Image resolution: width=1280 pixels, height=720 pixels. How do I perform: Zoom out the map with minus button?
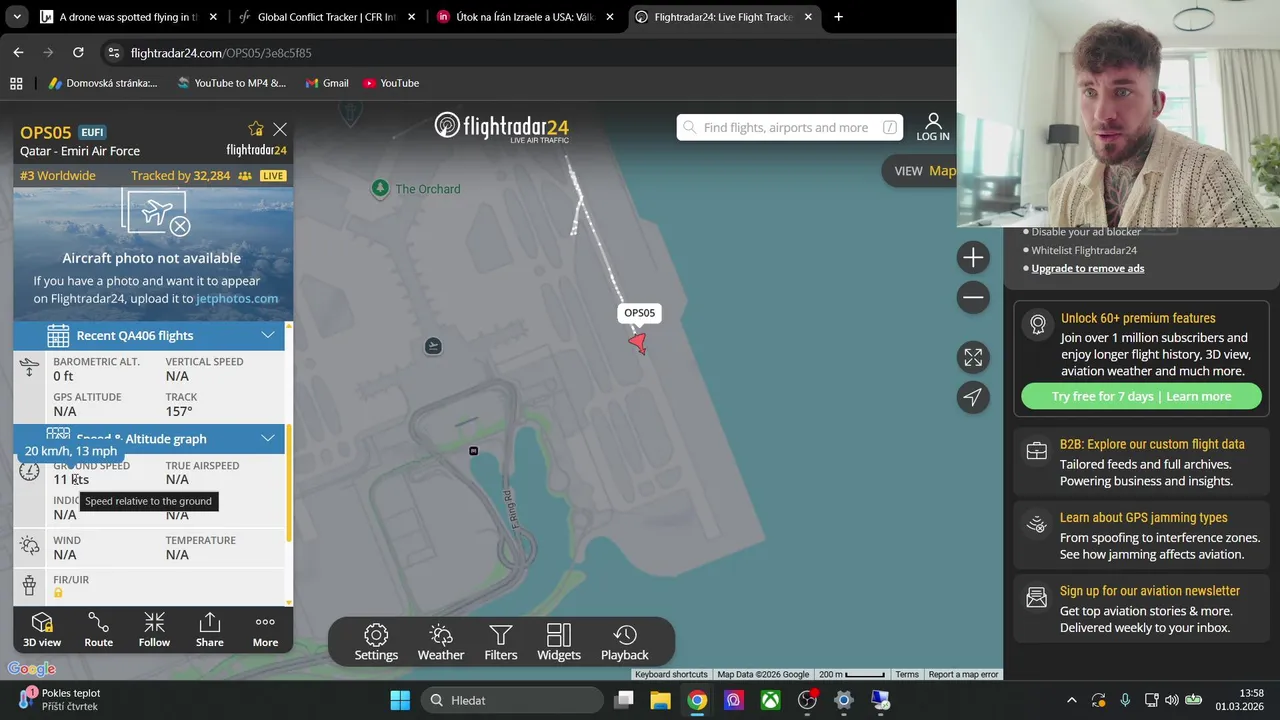[973, 298]
